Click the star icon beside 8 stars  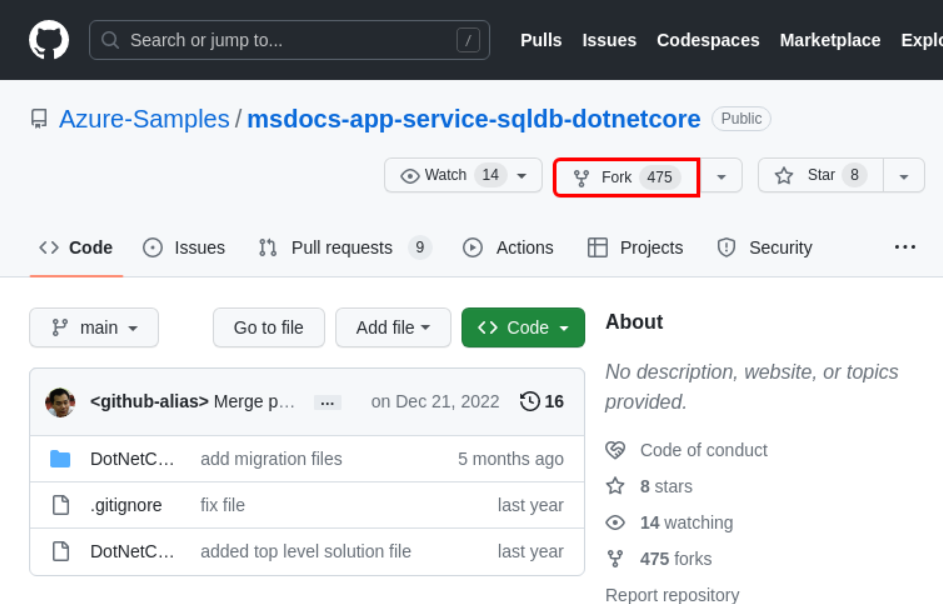[615, 485]
